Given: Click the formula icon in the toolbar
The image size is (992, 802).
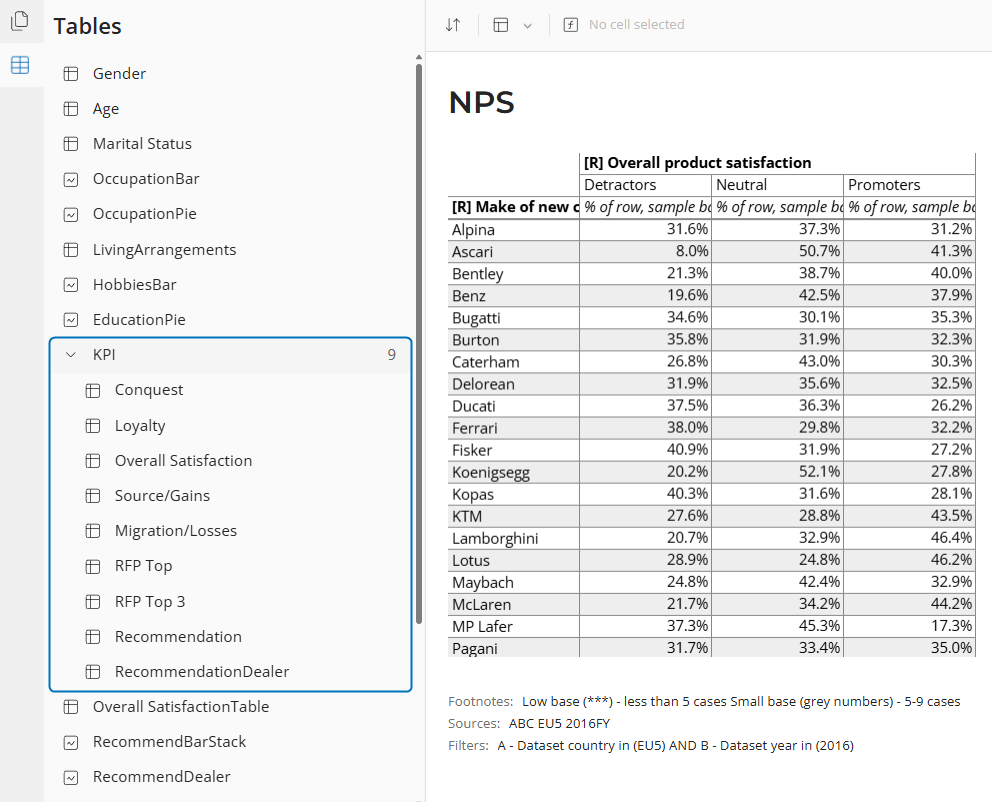Looking at the screenshot, I should coord(571,25).
